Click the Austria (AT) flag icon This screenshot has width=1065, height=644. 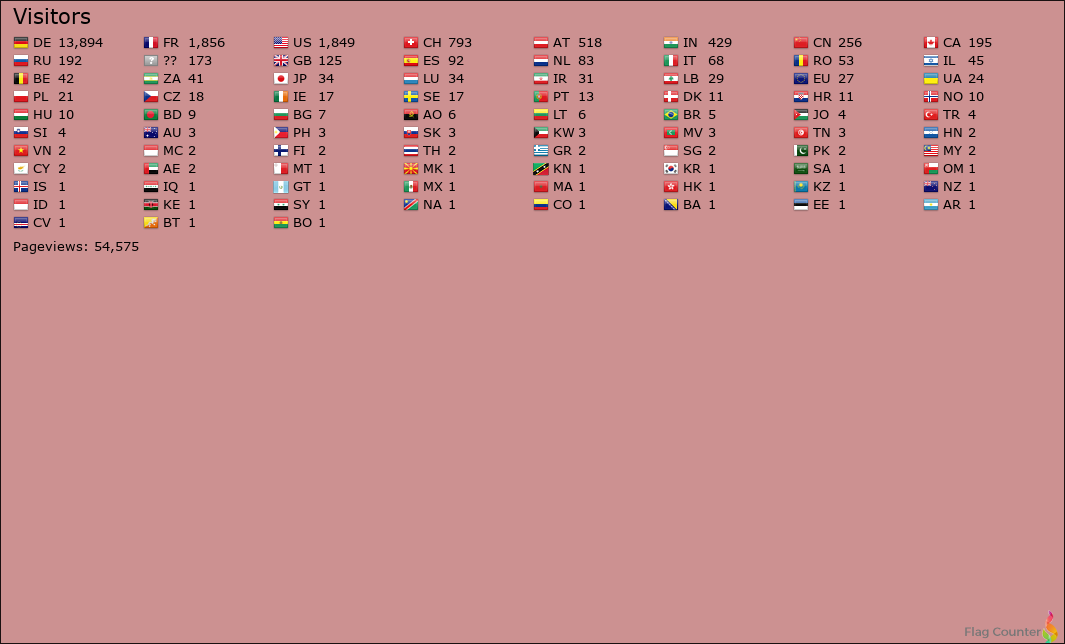[540, 43]
